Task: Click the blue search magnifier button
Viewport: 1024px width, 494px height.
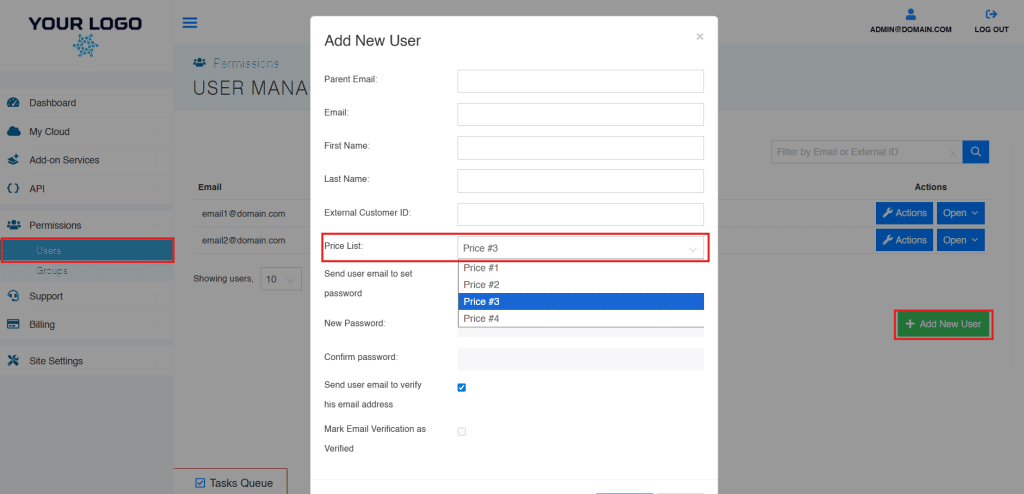Action: (975, 152)
